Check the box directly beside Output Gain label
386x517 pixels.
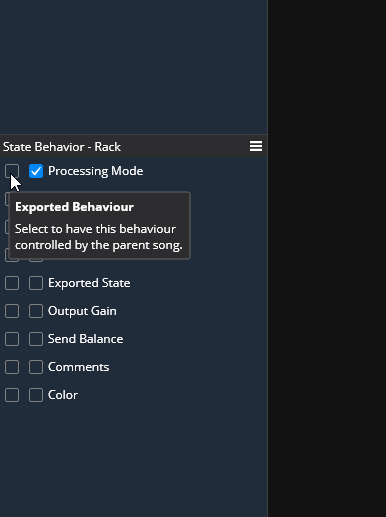(x=36, y=311)
